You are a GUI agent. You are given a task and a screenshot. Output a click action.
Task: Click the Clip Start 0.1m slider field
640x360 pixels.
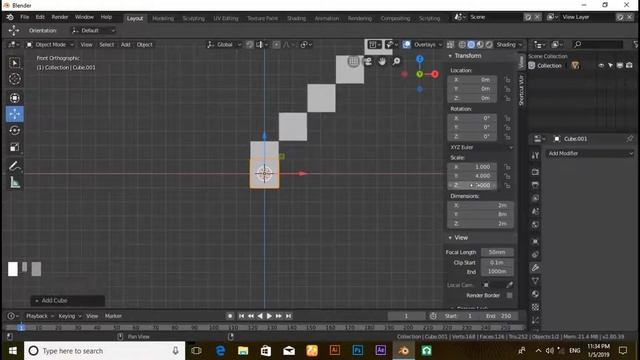(497, 262)
